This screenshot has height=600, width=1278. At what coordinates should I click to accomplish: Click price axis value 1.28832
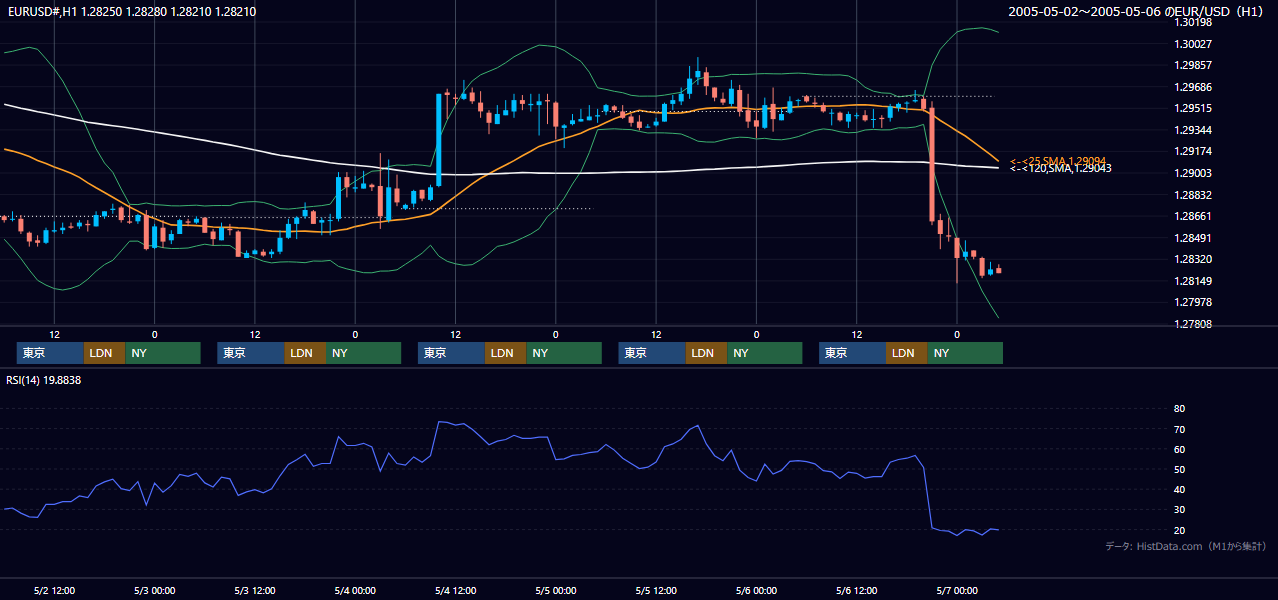(1193, 195)
